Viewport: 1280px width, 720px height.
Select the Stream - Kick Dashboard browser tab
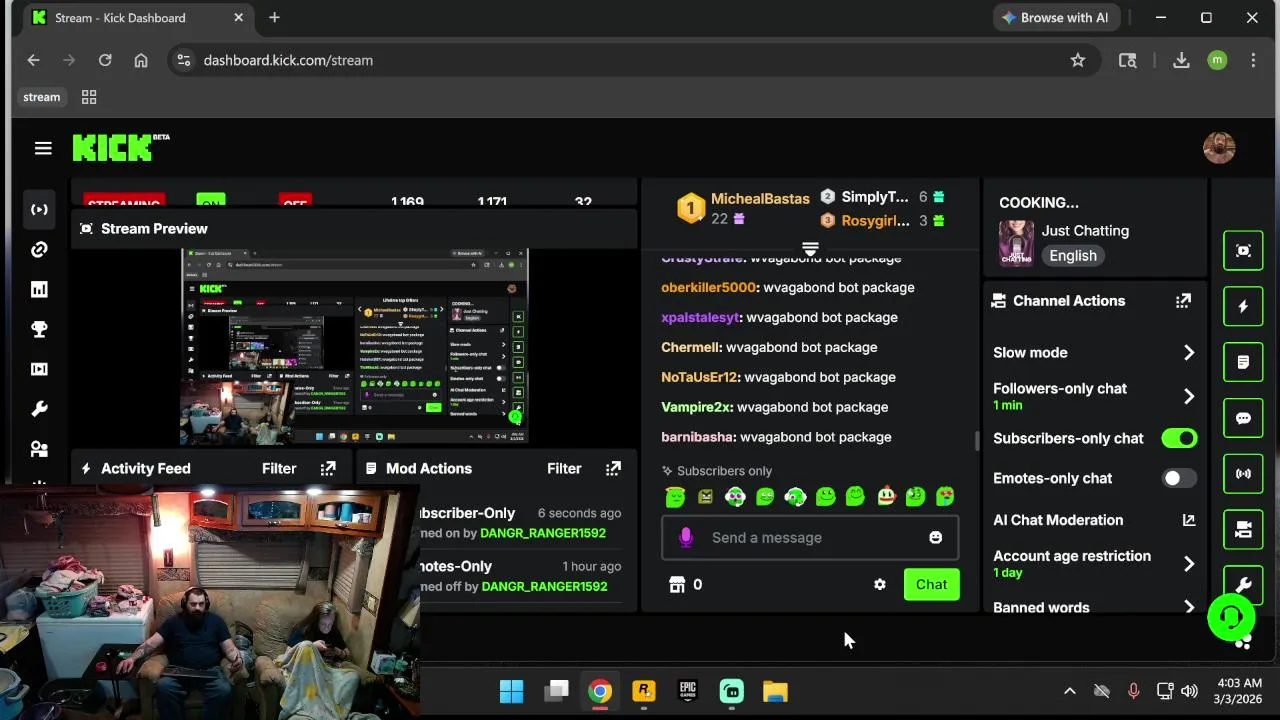[137, 18]
